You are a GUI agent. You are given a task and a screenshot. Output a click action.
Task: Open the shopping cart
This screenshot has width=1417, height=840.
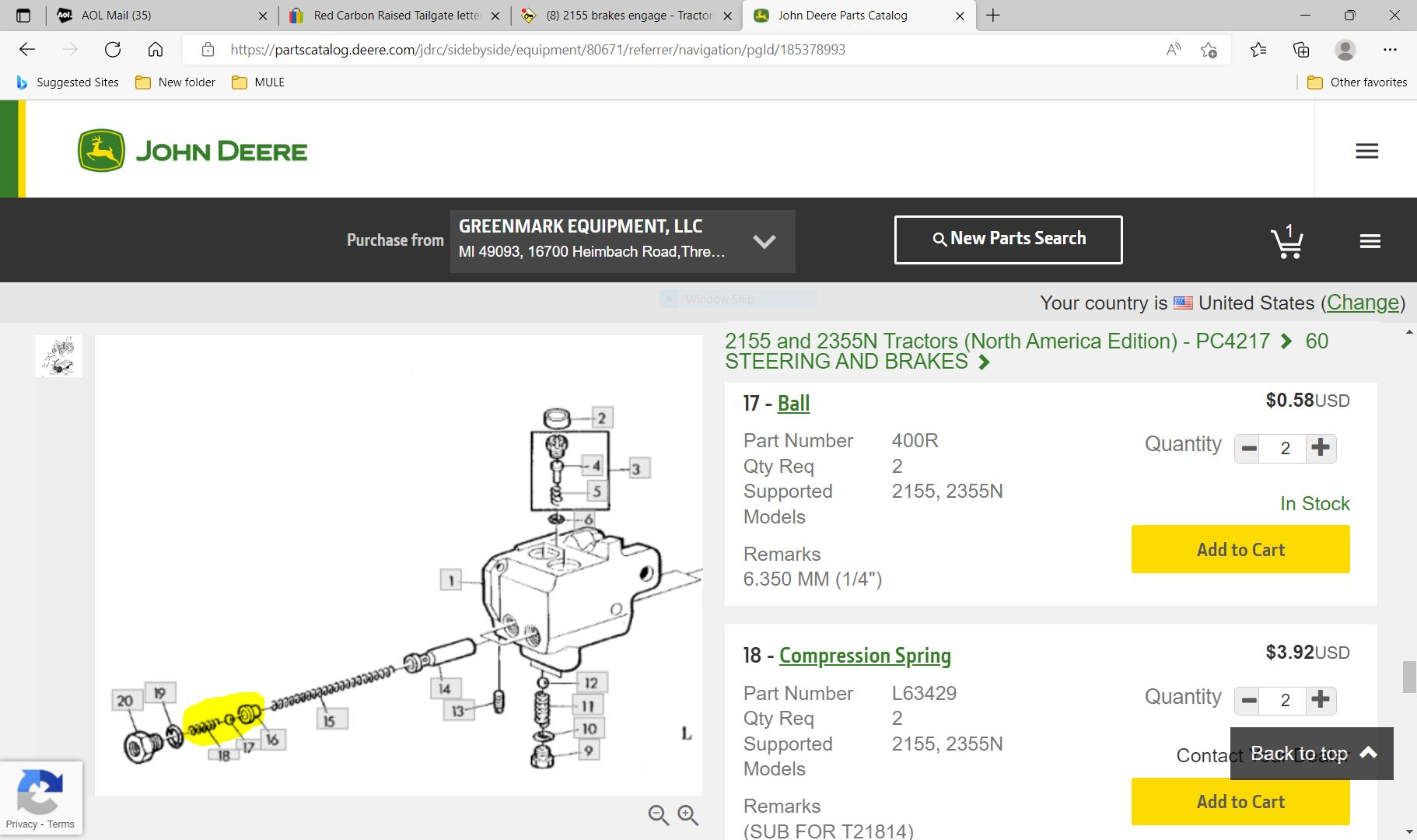pos(1287,241)
